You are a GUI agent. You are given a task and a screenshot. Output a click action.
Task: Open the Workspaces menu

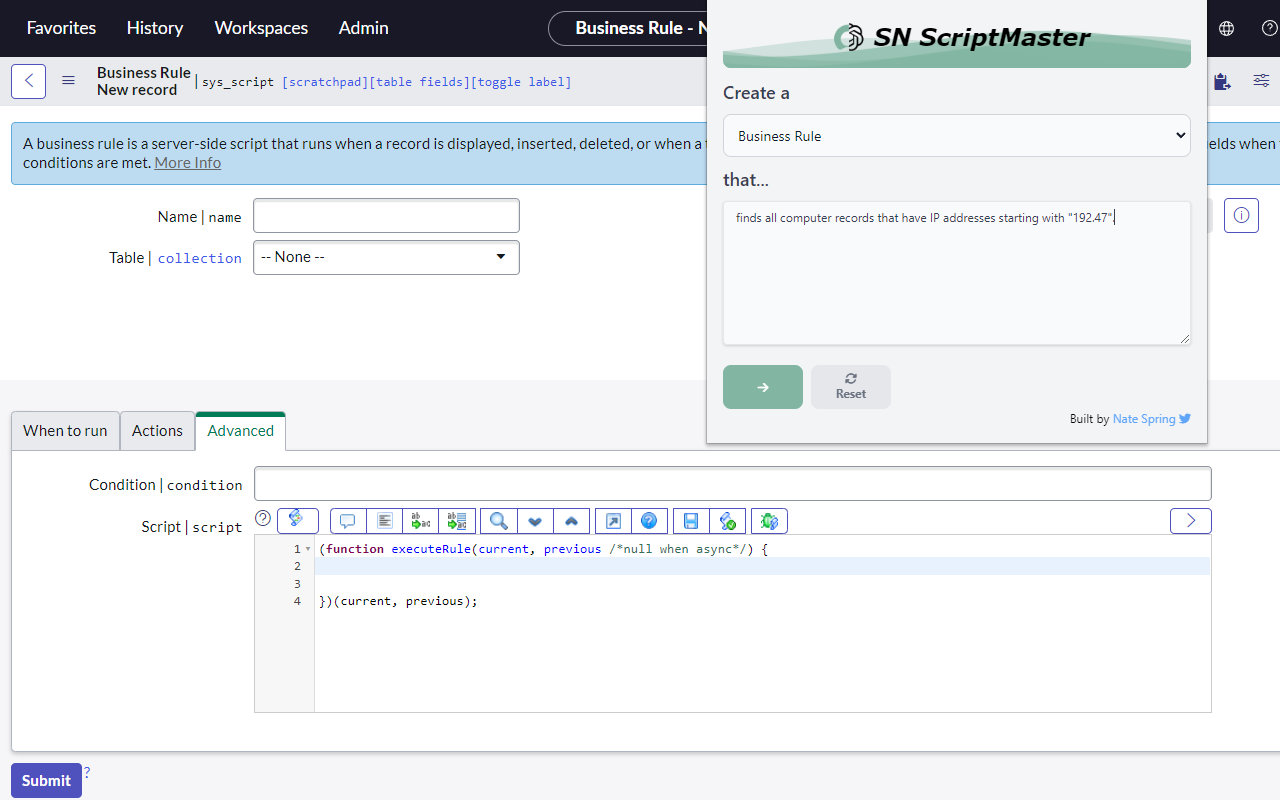tap(260, 28)
